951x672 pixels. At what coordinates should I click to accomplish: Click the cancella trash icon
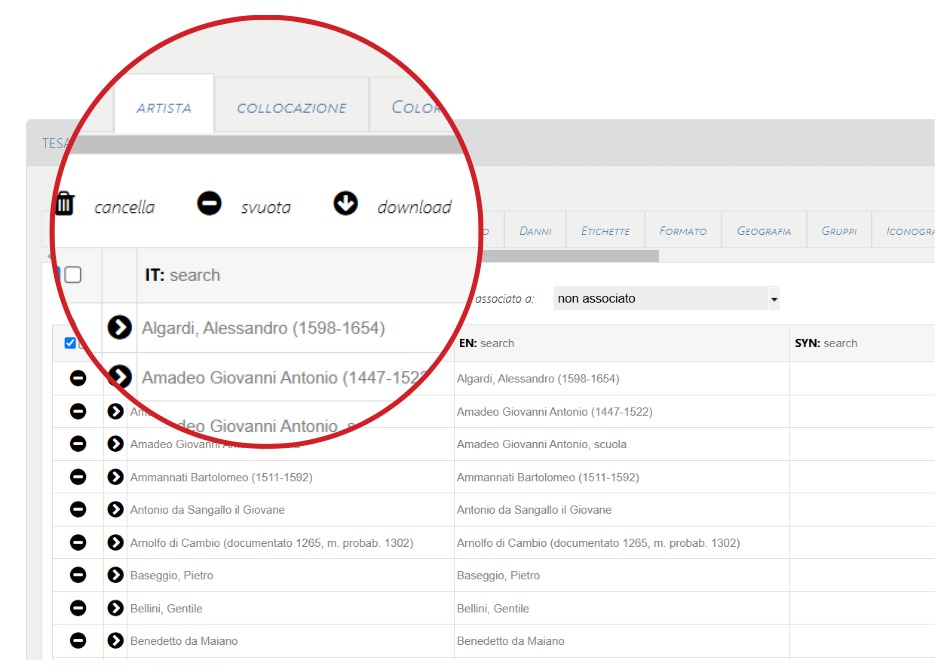(65, 205)
